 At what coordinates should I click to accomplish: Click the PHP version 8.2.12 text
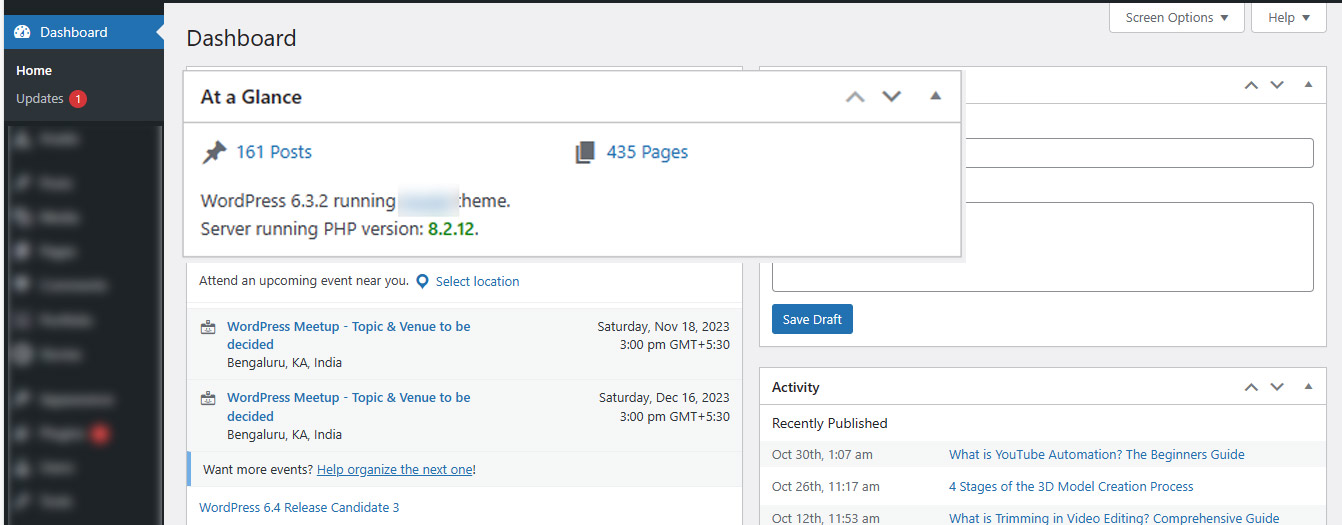click(452, 229)
